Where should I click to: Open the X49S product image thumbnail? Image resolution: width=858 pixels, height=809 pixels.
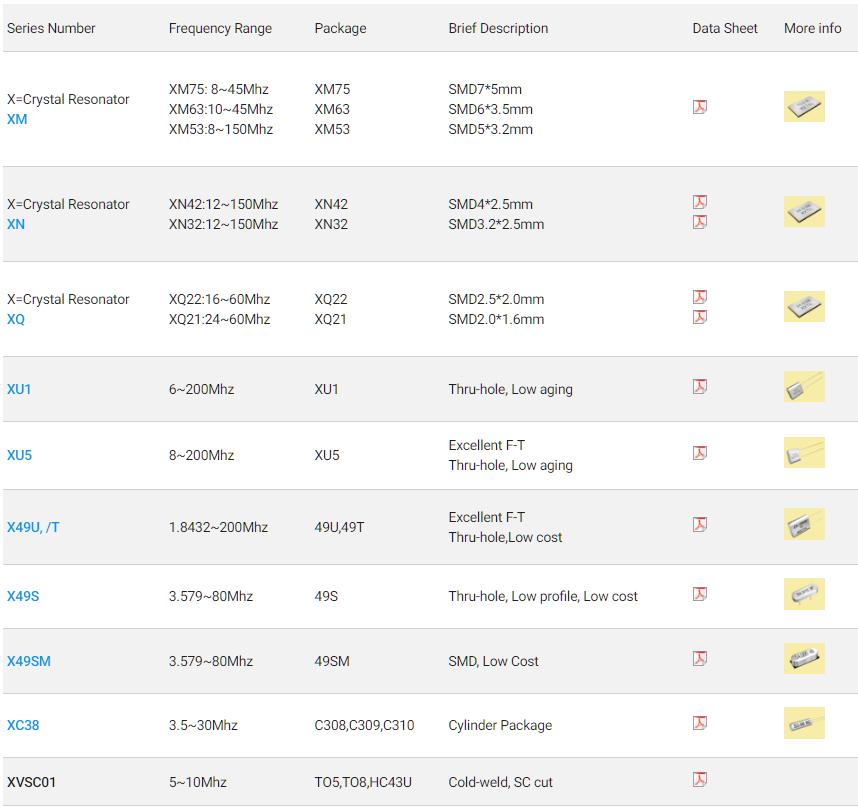point(804,594)
